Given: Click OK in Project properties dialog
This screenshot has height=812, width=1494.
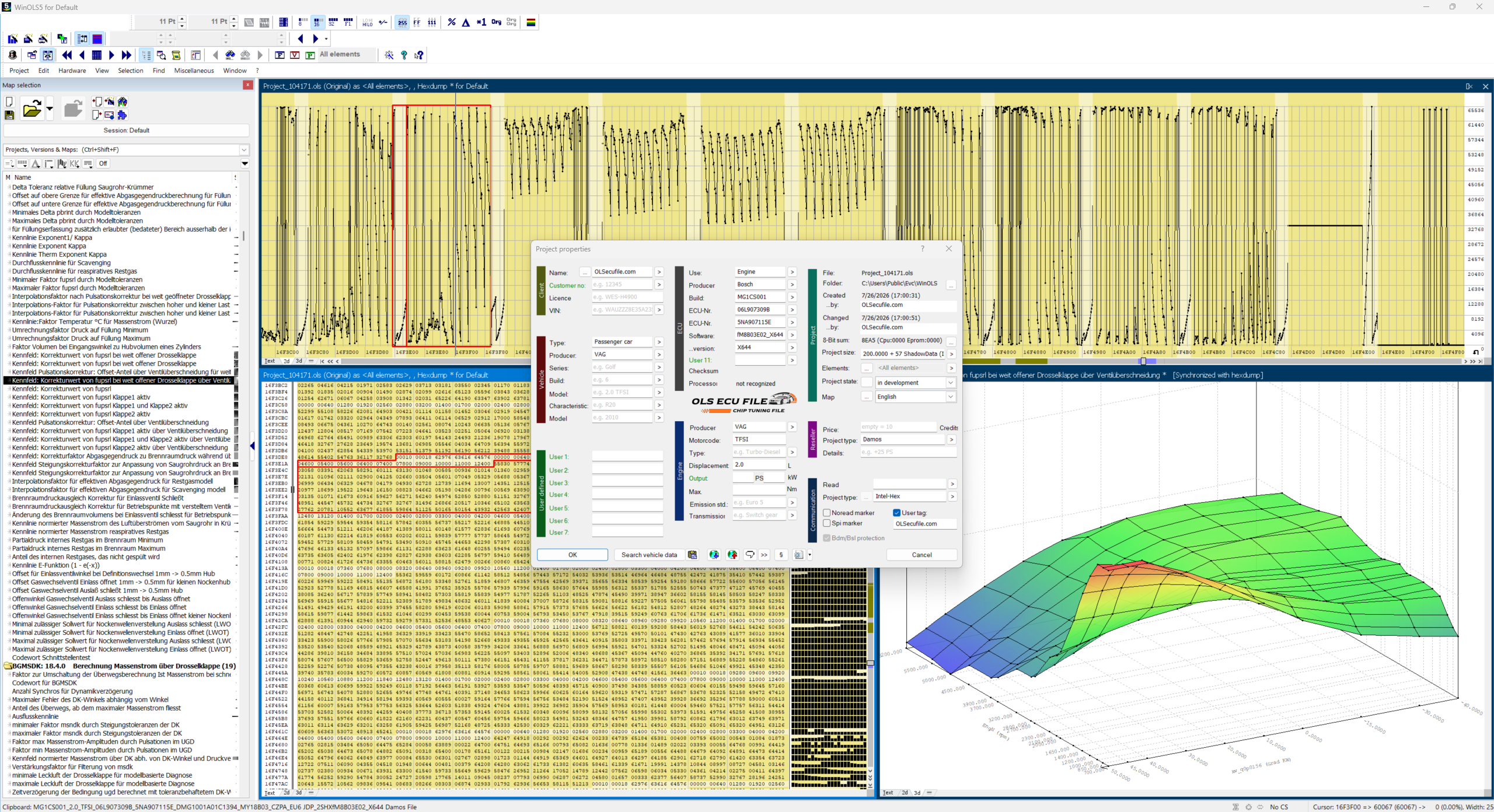Looking at the screenshot, I should [573, 555].
